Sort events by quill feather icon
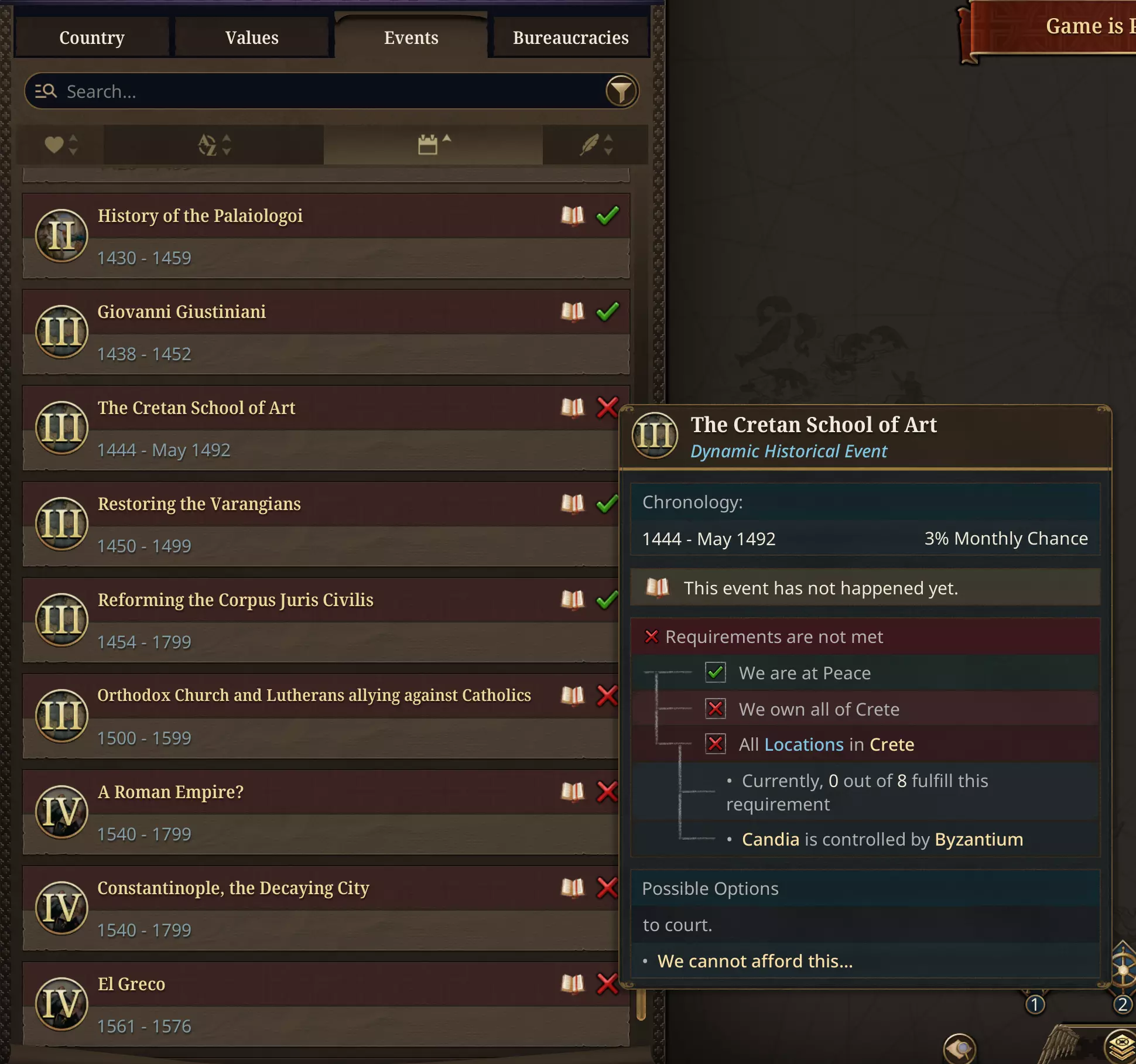Image resolution: width=1136 pixels, height=1064 pixels. (596, 145)
